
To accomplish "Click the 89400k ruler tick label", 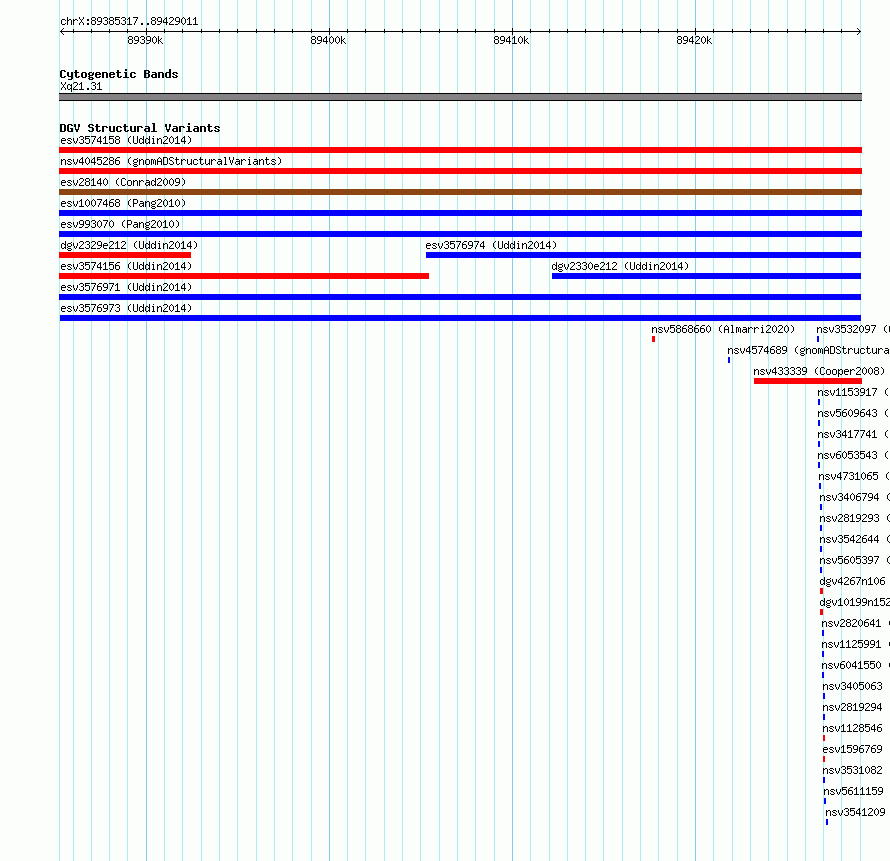I will click(328, 40).
